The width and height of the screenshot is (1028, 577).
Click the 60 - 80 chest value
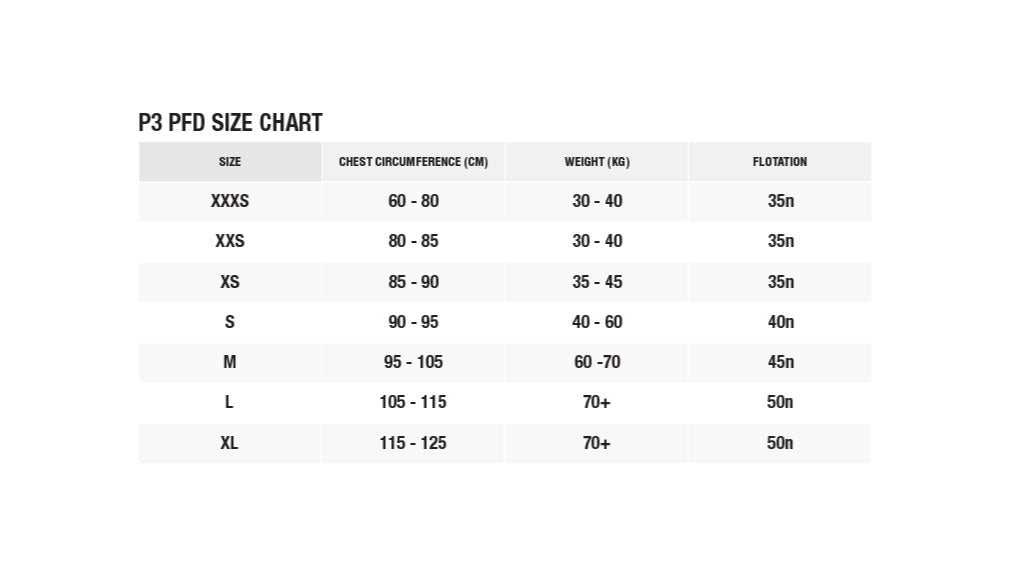(x=413, y=201)
